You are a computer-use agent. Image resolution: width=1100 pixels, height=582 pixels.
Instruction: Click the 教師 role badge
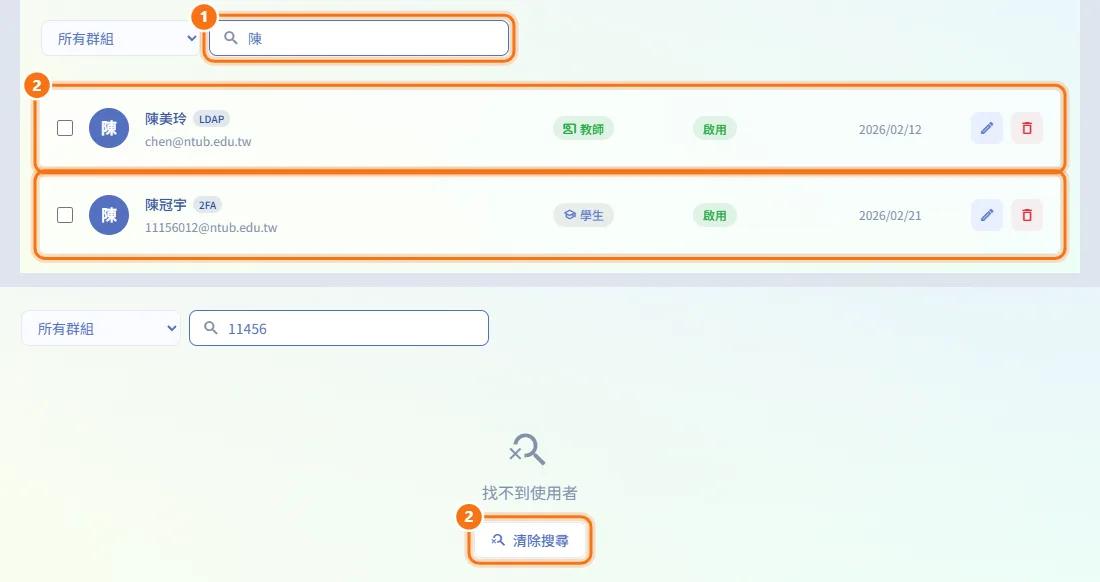[583, 129]
